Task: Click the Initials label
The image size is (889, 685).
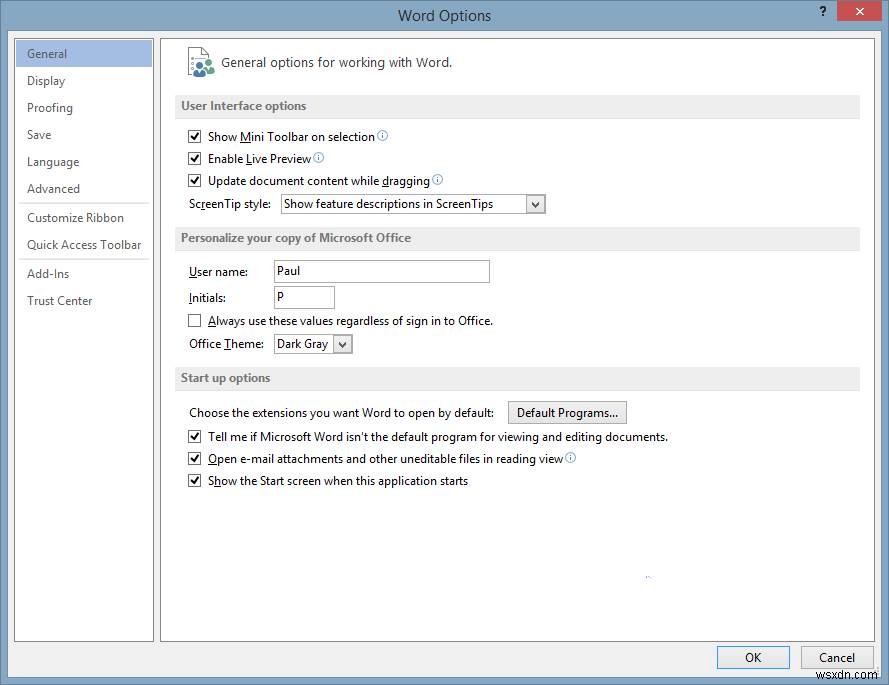Action: tap(207, 298)
